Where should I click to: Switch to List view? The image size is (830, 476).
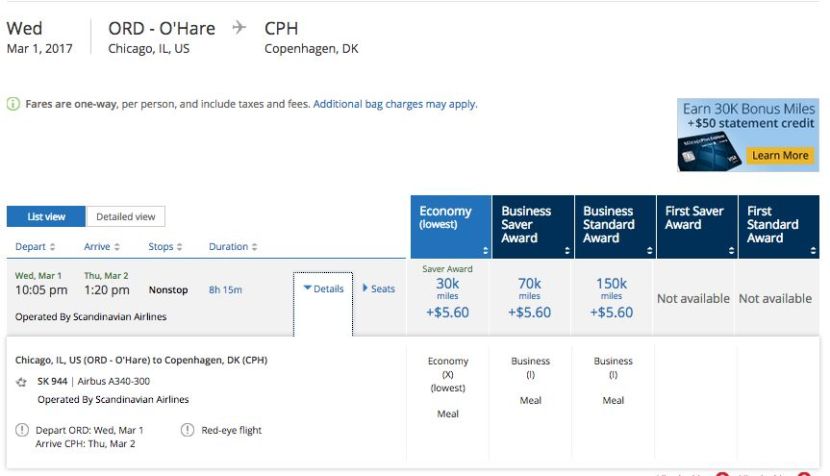point(46,217)
